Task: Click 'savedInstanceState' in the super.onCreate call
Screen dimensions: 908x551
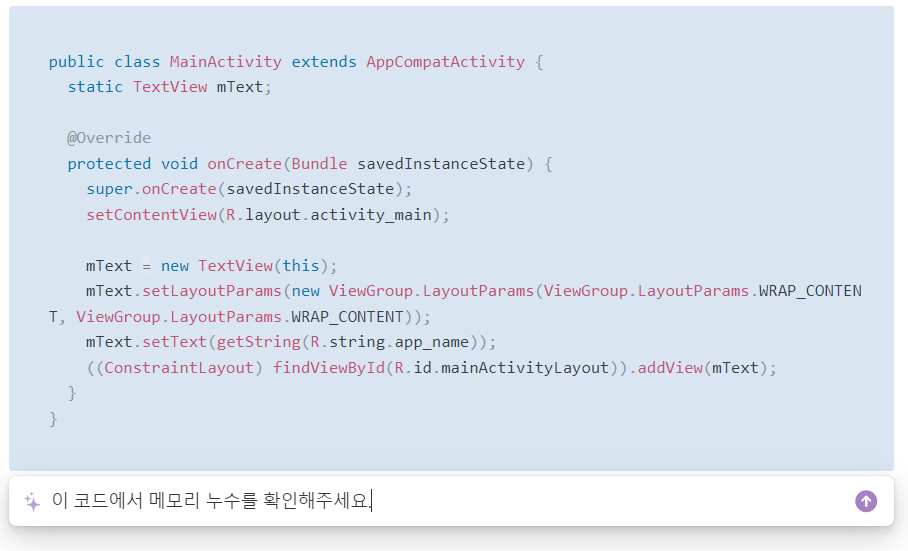Action: tap(310, 189)
